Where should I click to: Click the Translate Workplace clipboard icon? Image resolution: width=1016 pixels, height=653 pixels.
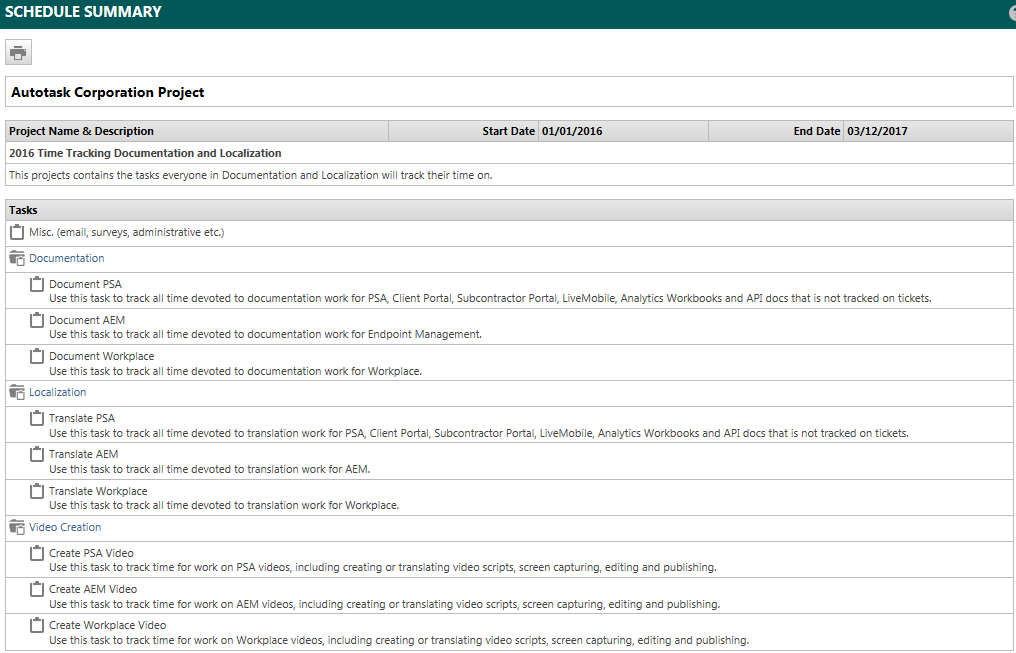38,491
